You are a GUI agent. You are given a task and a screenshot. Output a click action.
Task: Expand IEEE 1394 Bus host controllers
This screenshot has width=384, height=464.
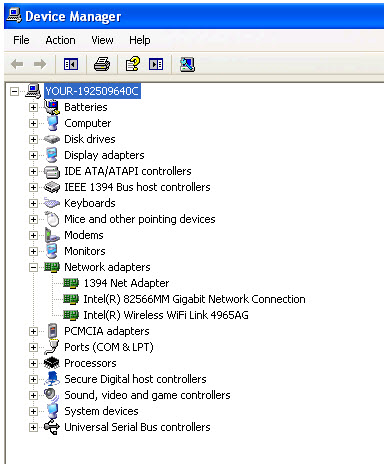(33, 187)
